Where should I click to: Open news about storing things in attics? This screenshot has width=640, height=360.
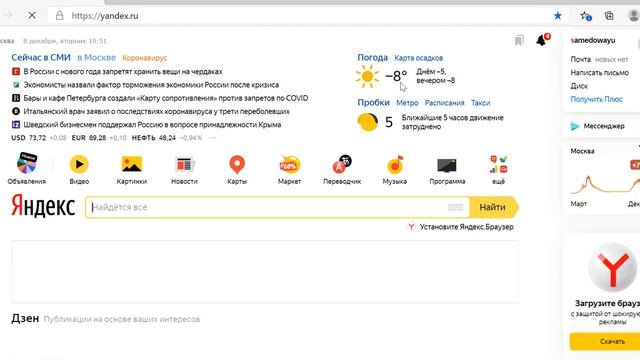123,71
